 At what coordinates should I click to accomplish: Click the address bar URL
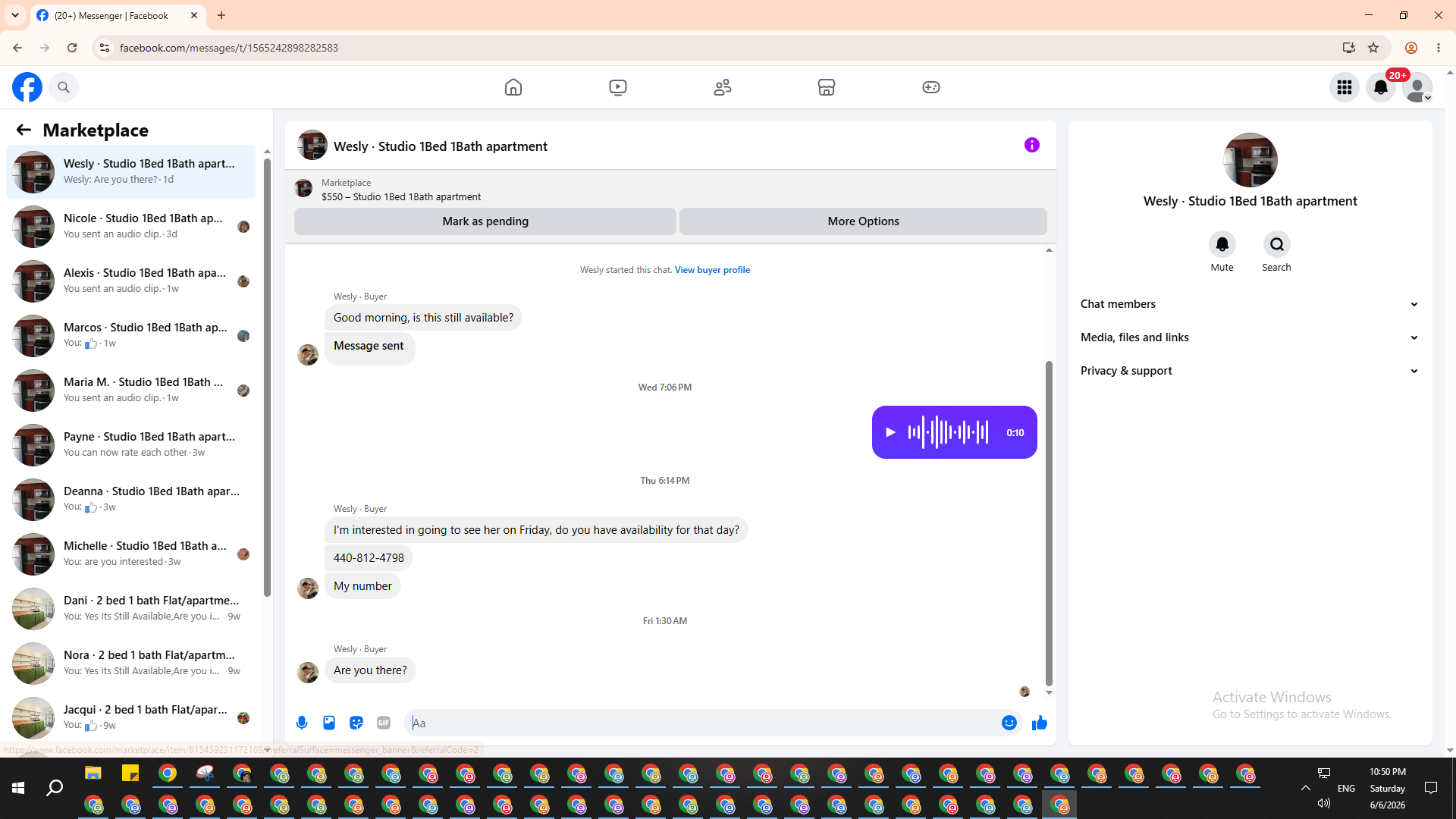229,48
